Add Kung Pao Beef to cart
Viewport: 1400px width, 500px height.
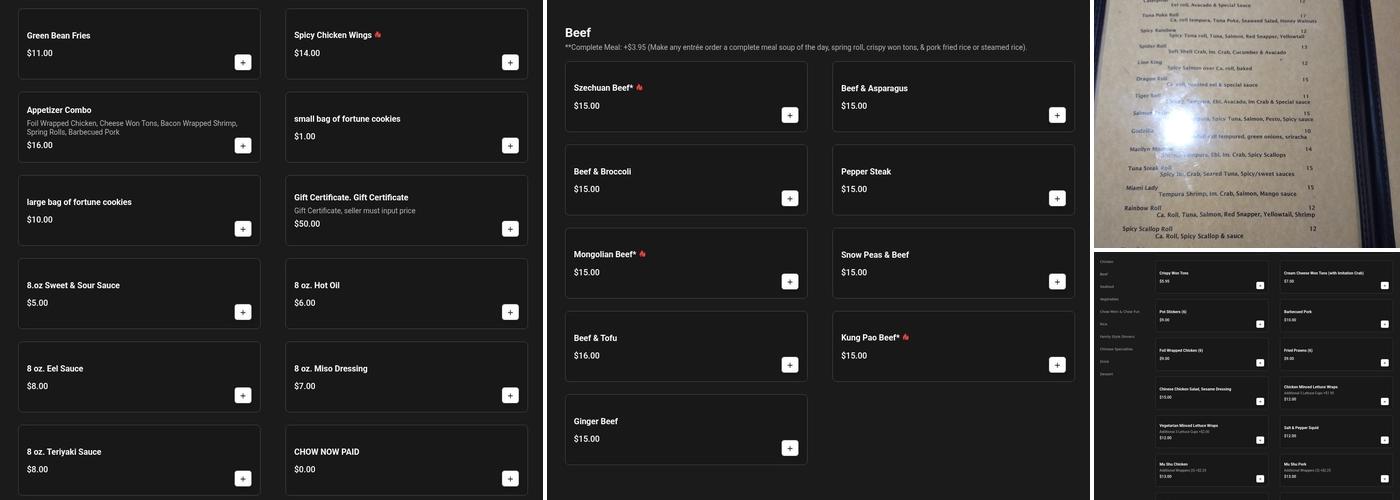point(1057,365)
